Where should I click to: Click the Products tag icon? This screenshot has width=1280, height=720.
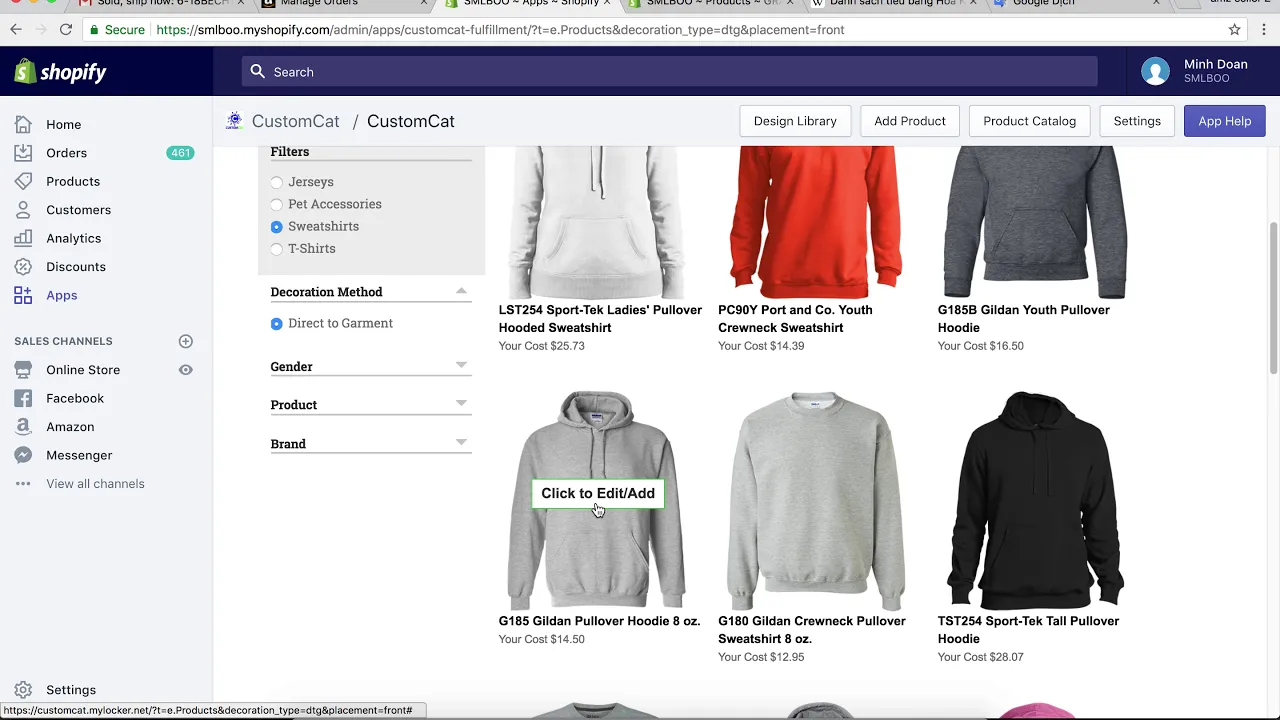(23, 181)
